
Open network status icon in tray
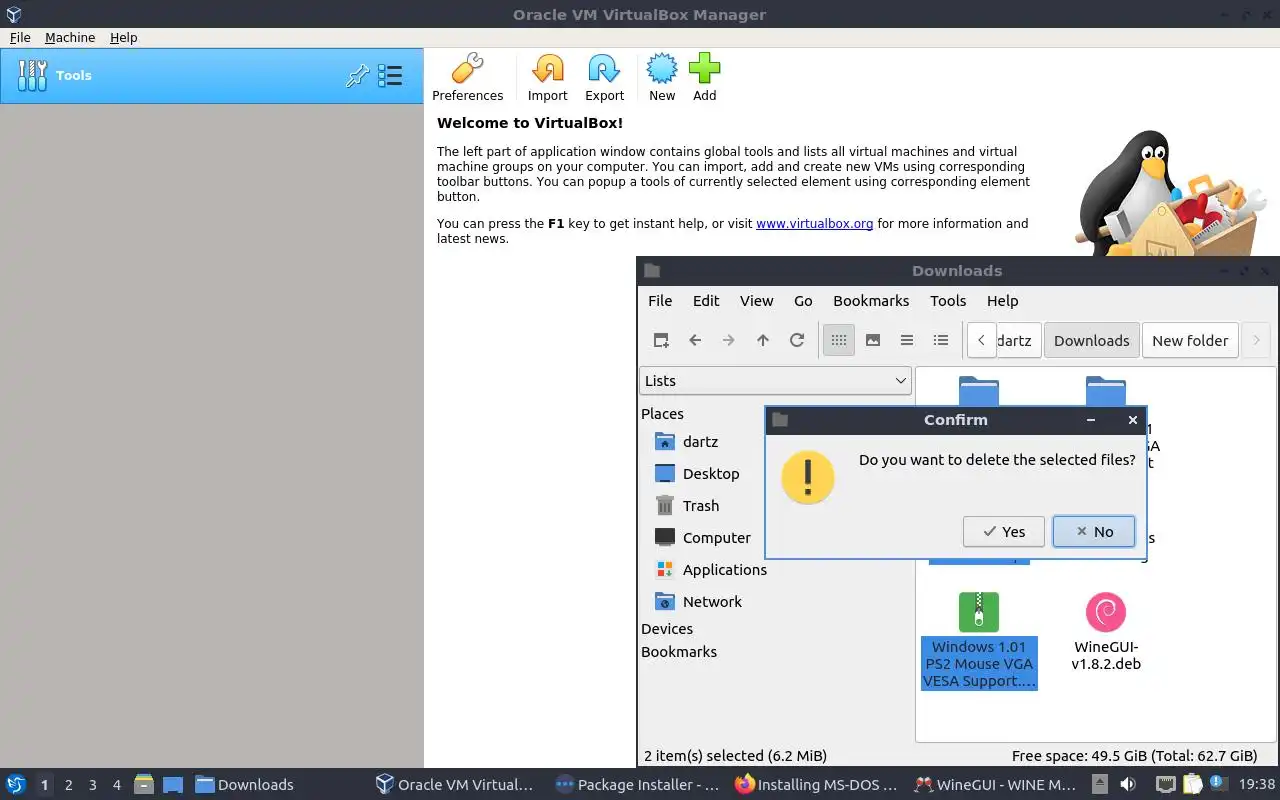pyautogui.click(x=1166, y=785)
